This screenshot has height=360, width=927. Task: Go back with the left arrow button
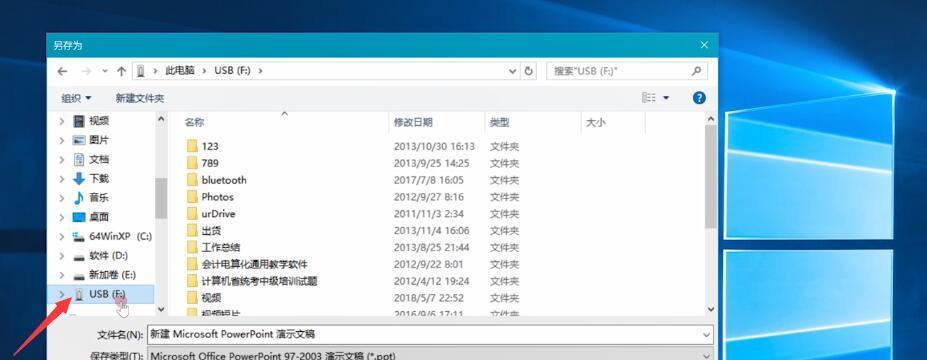coord(62,71)
